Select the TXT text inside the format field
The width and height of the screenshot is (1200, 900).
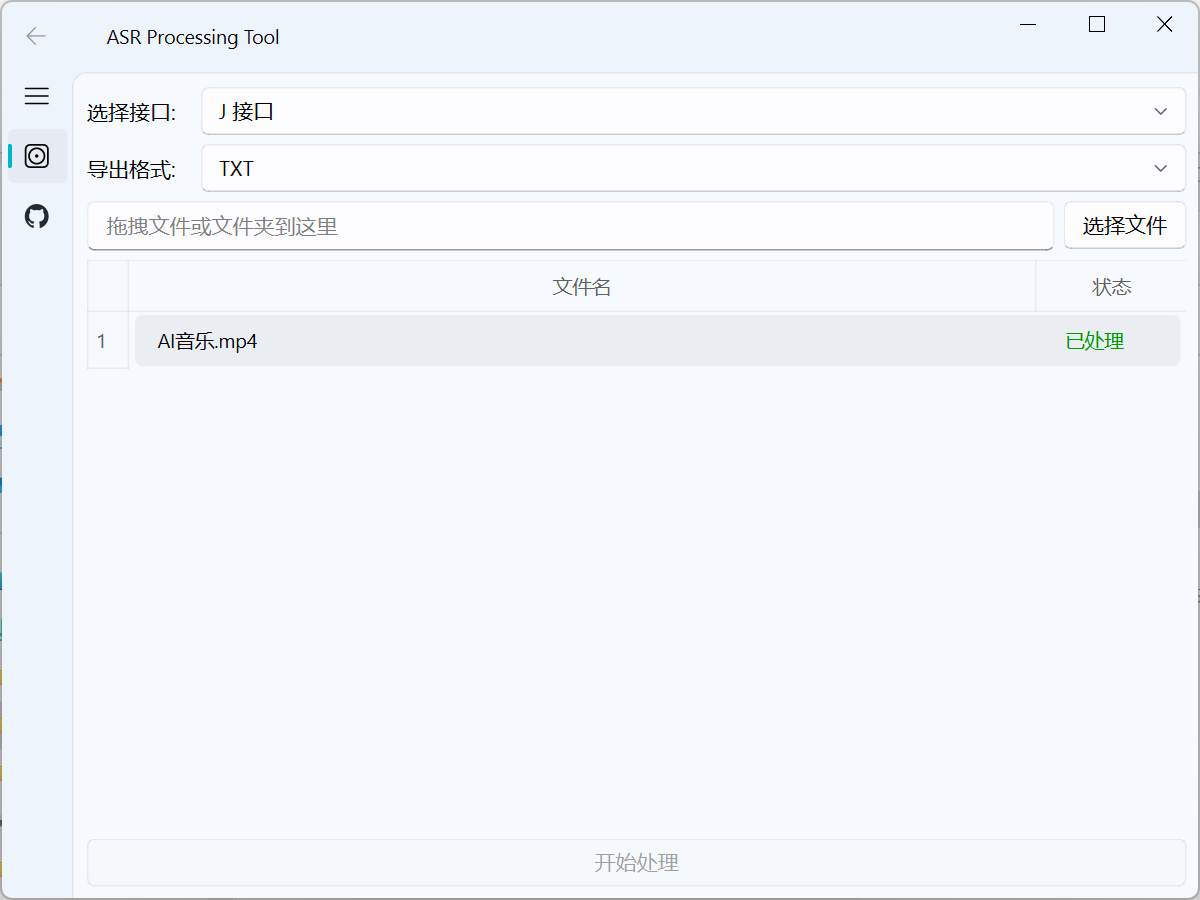coord(236,168)
